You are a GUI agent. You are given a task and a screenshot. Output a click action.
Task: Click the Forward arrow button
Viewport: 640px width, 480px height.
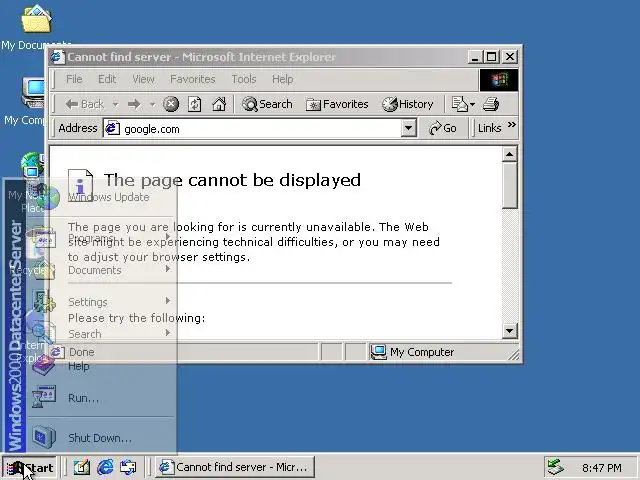134,104
